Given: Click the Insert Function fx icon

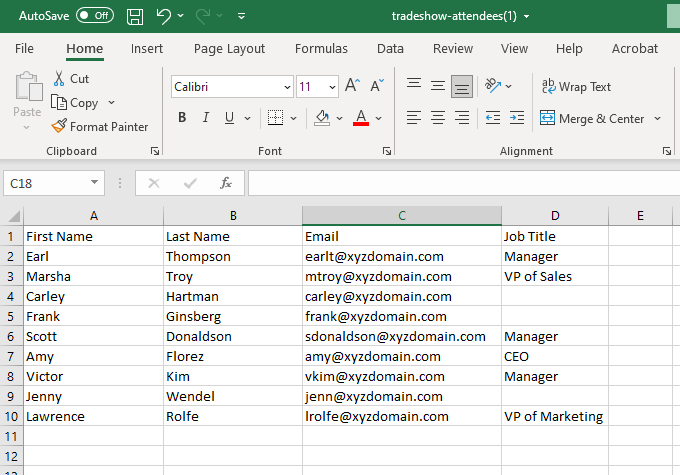Looking at the screenshot, I should click(x=226, y=183).
